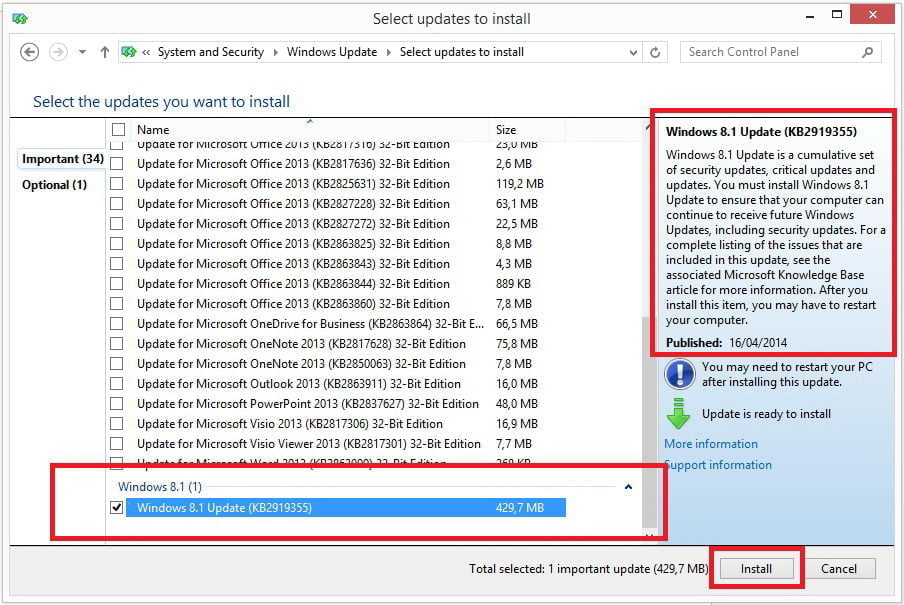Check Office 2013 KB2863843 update
Viewport: 904px width, 605px height.
pyautogui.click(x=116, y=264)
